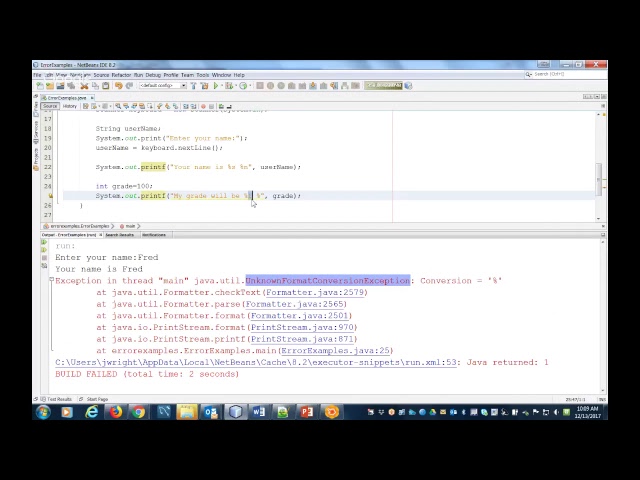This screenshot has width=640, height=480.
Task: Collapse the exception stack trace fold marker
Action: (x=51, y=280)
